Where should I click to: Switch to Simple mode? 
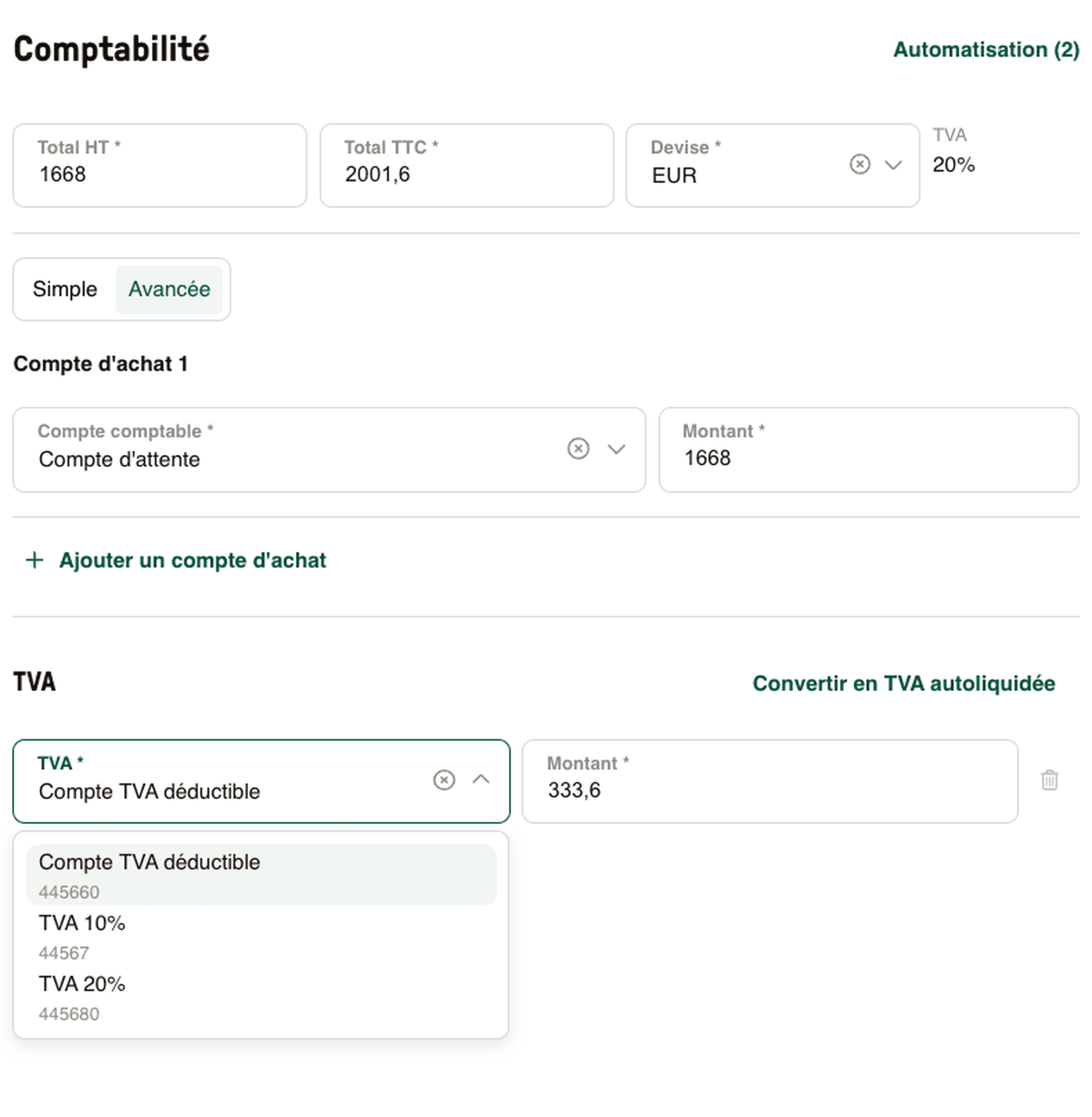pos(65,289)
